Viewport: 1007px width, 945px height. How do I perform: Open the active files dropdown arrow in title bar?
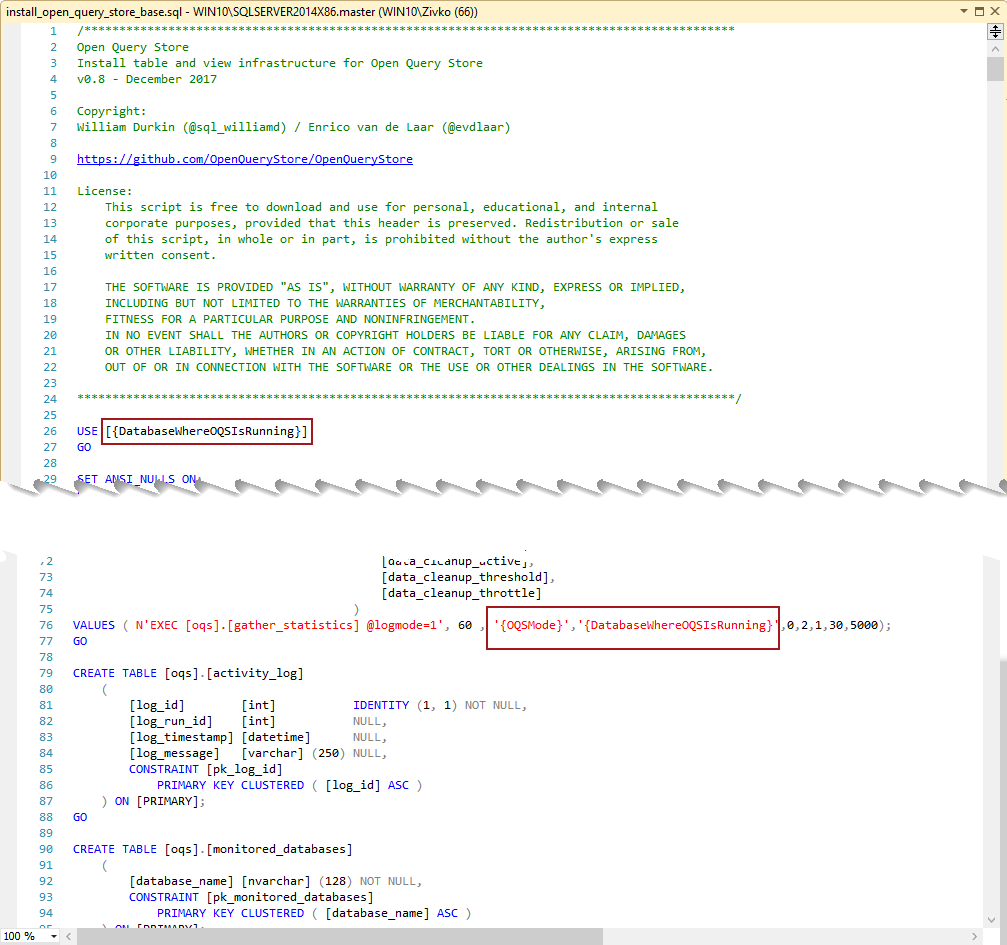[x=964, y=12]
